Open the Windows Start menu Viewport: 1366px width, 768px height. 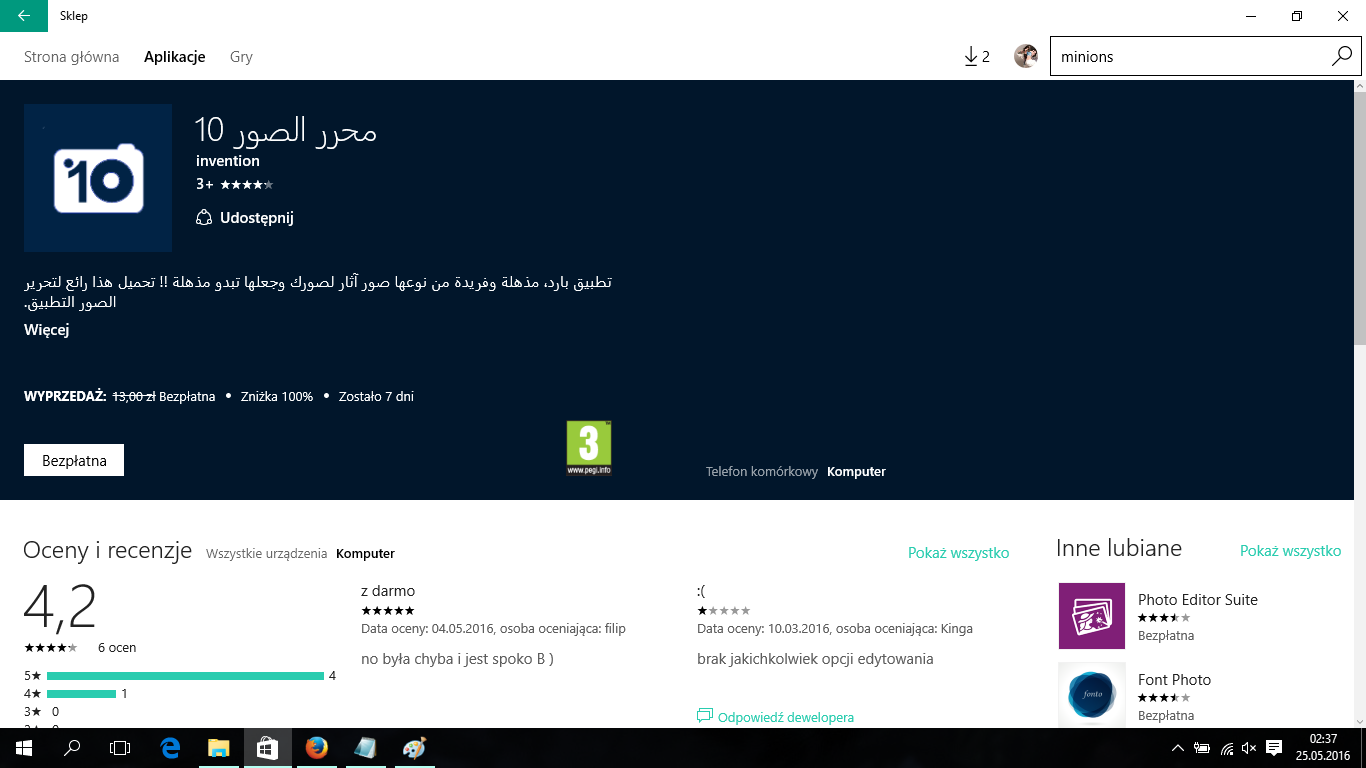click(24, 748)
